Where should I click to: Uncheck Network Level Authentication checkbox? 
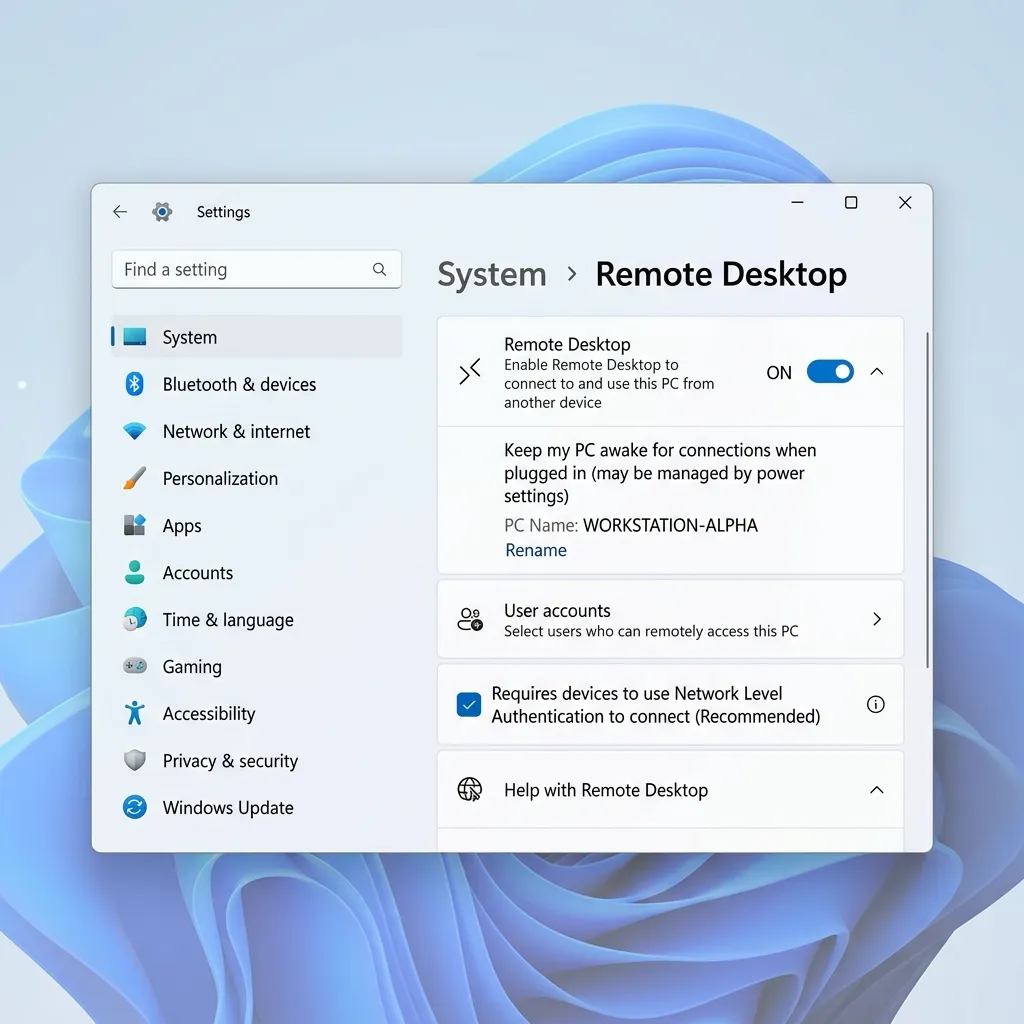(469, 705)
